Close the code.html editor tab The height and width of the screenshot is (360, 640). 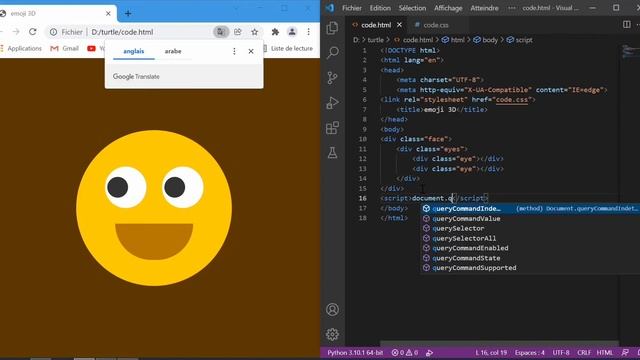(x=399, y=25)
